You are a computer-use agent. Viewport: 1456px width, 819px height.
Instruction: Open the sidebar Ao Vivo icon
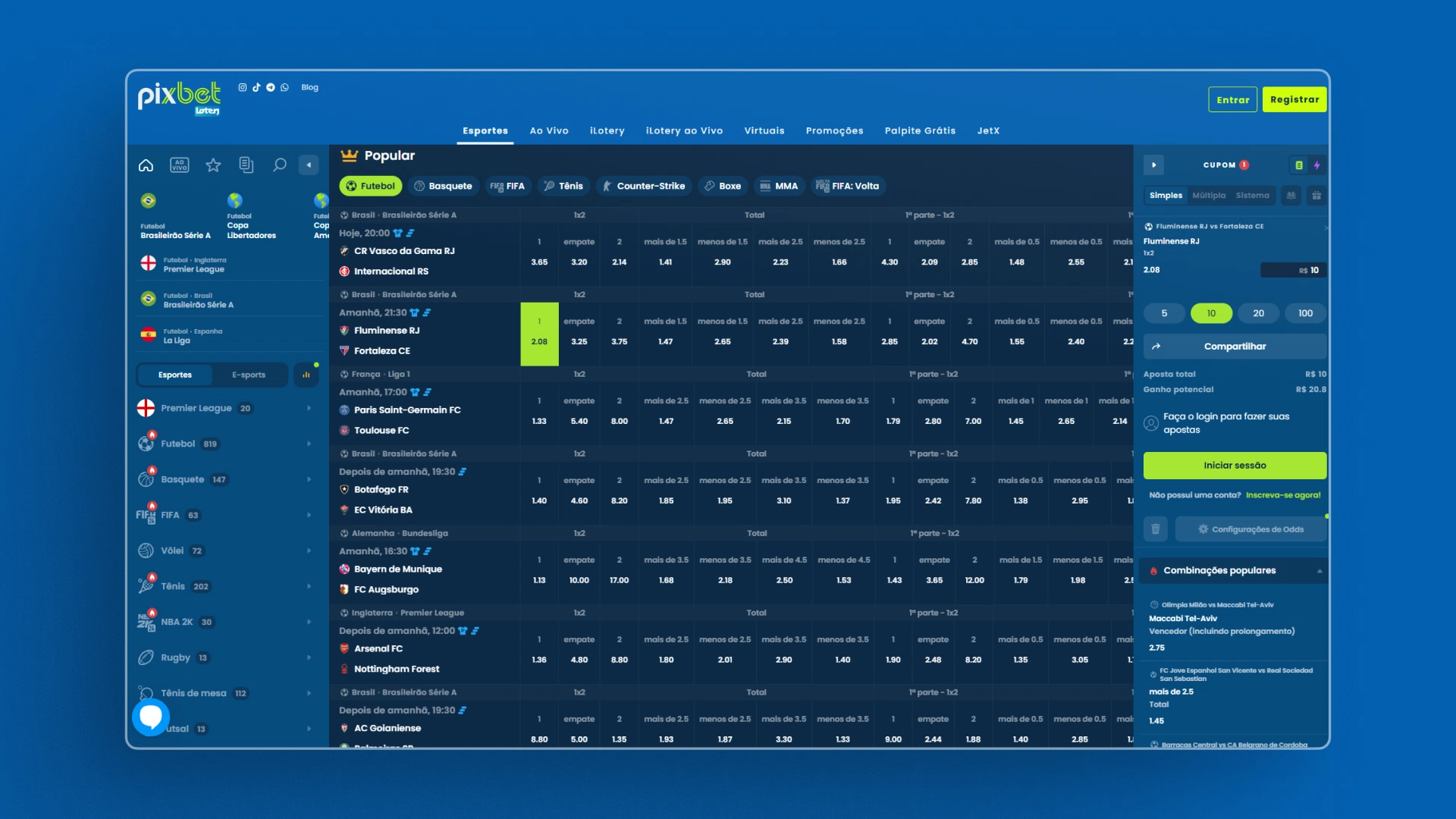[180, 165]
